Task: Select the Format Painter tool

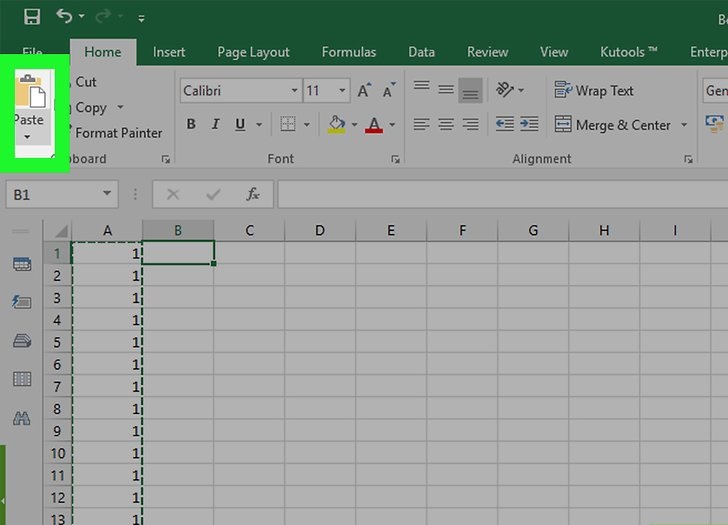Action: (118, 133)
